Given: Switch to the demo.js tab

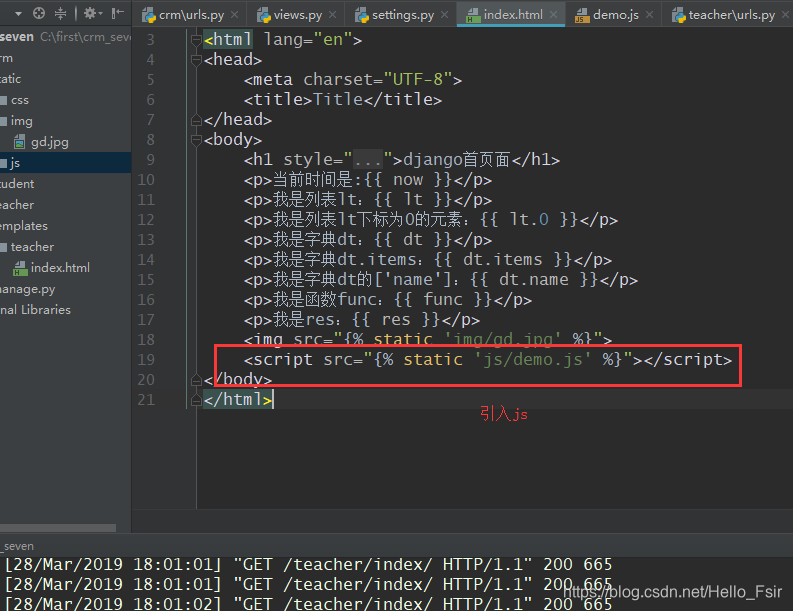Looking at the screenshot, I should (x=615, y=15).
